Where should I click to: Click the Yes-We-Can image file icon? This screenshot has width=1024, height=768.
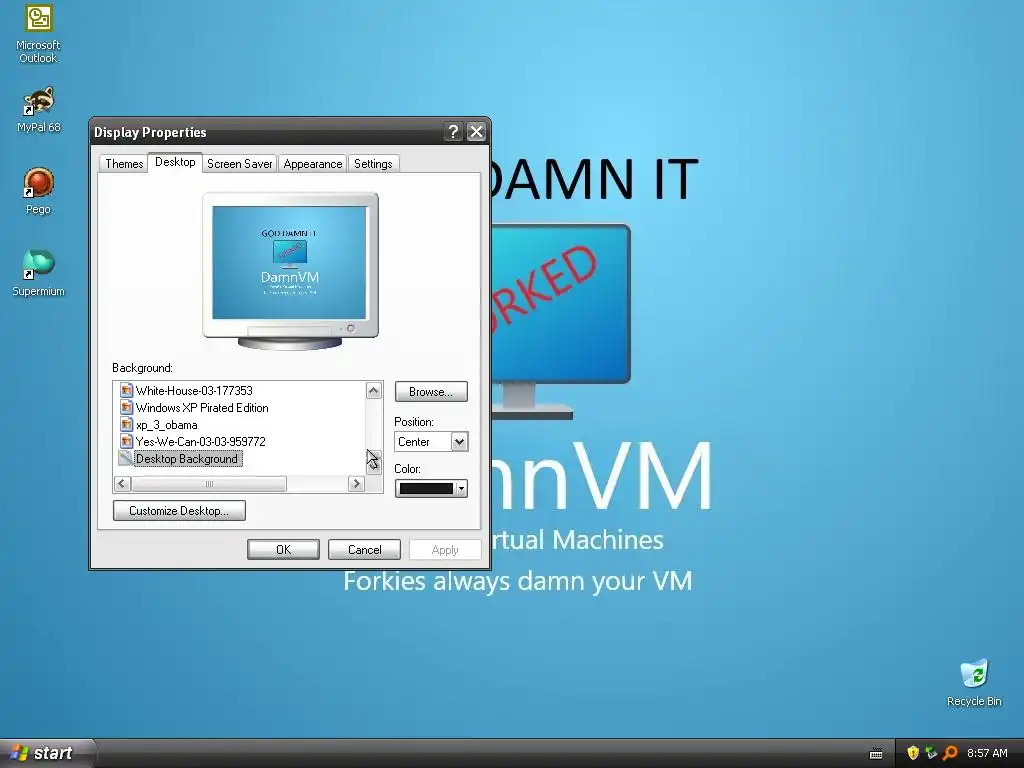tap(126, 441)
